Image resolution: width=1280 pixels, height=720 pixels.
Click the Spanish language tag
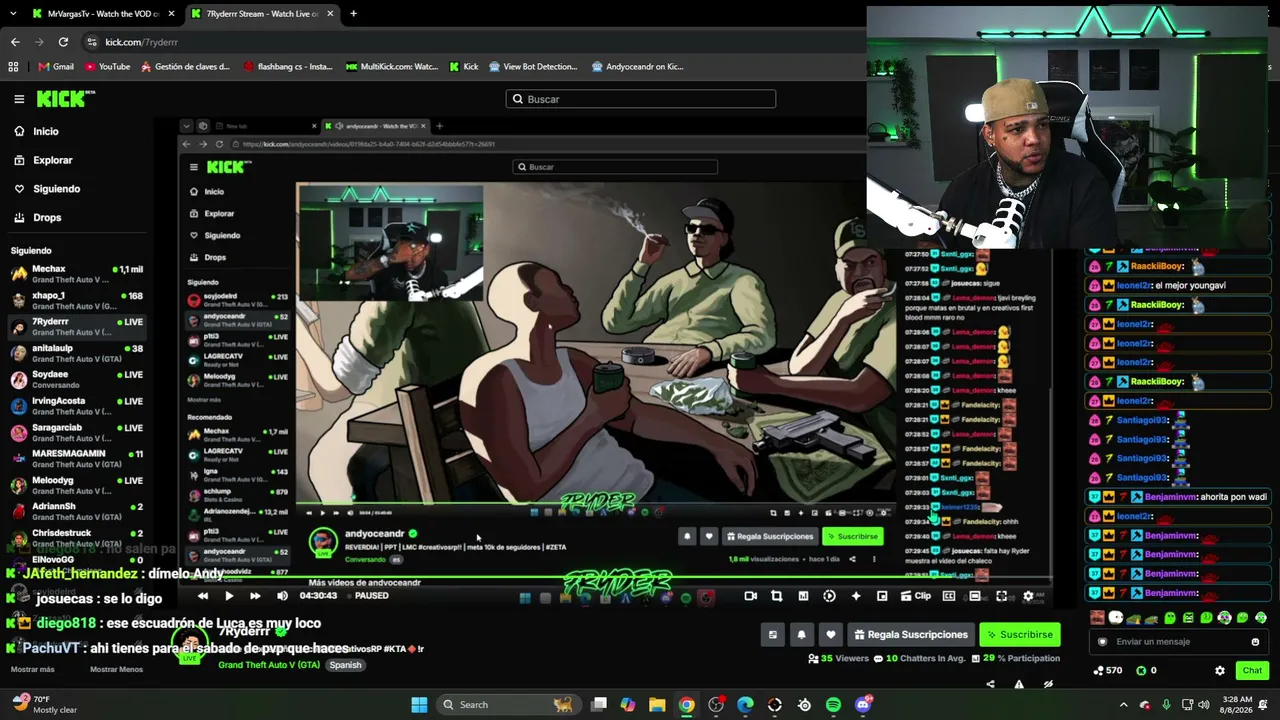(x=345, y=665)
